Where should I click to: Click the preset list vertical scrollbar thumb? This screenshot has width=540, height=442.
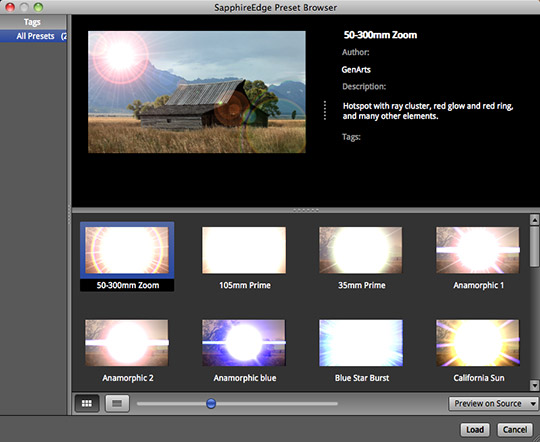click(534, 246)
